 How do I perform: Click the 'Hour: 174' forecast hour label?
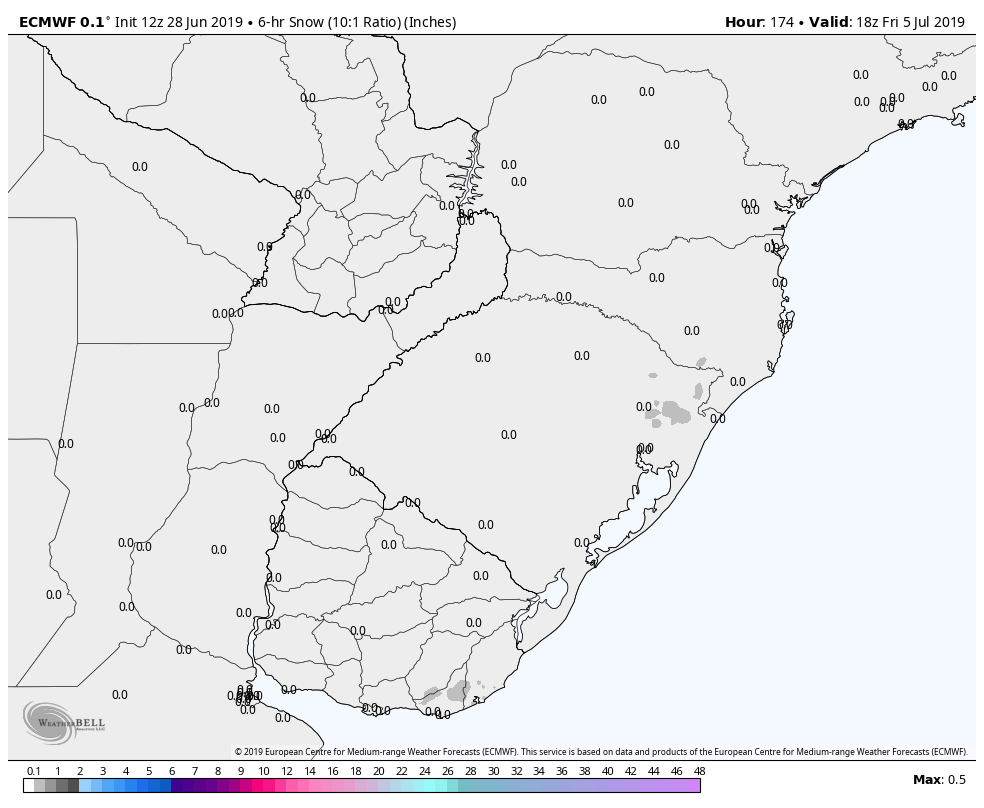(759, 22)
